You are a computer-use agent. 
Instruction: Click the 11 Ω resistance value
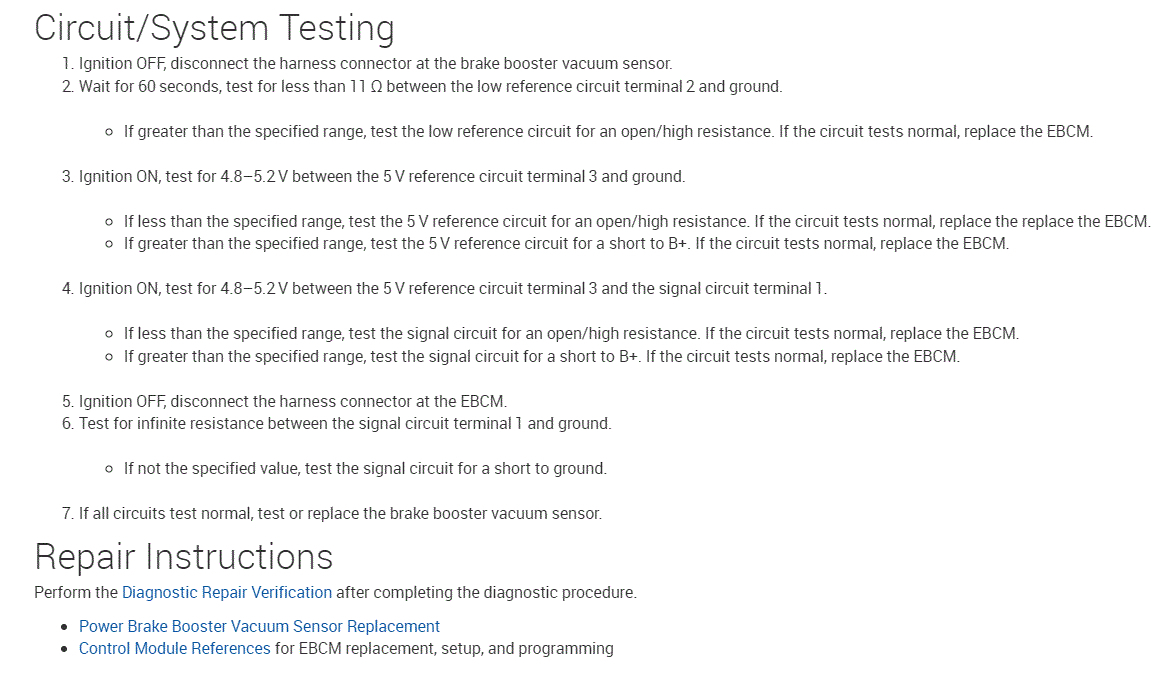tap(365, 86)
